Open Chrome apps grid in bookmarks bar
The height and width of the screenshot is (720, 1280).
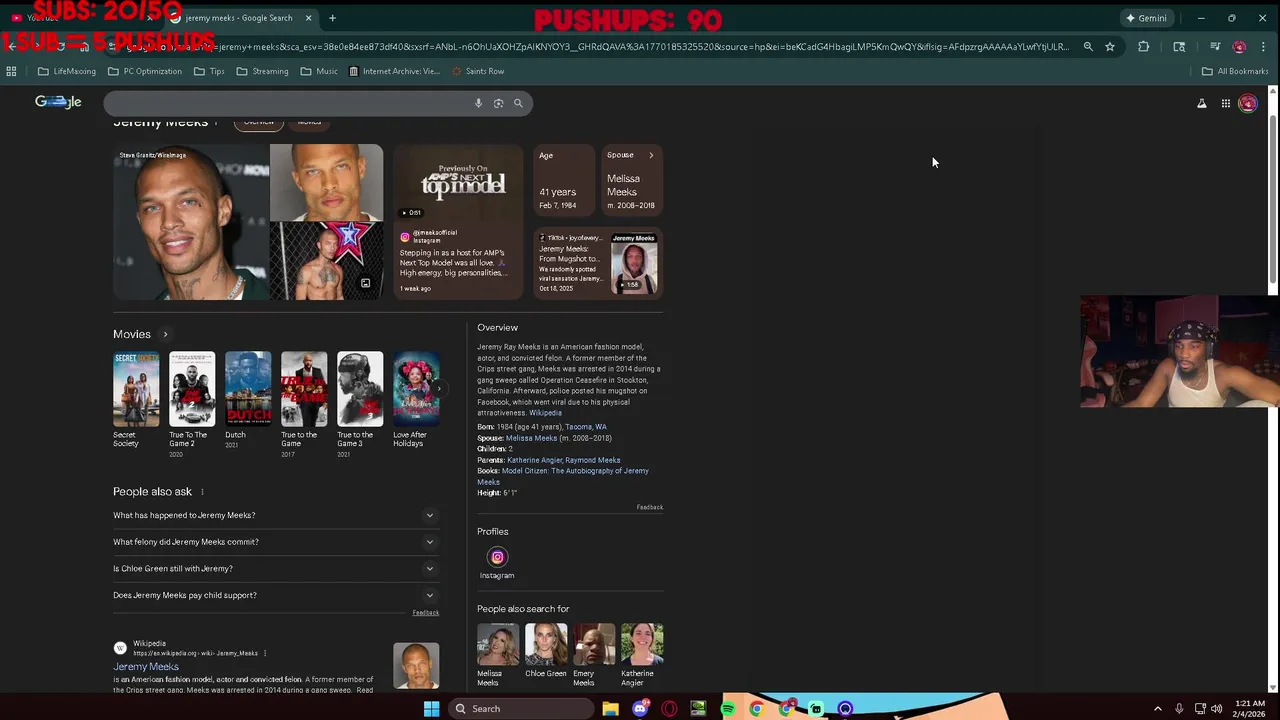[x=11, y=71]
